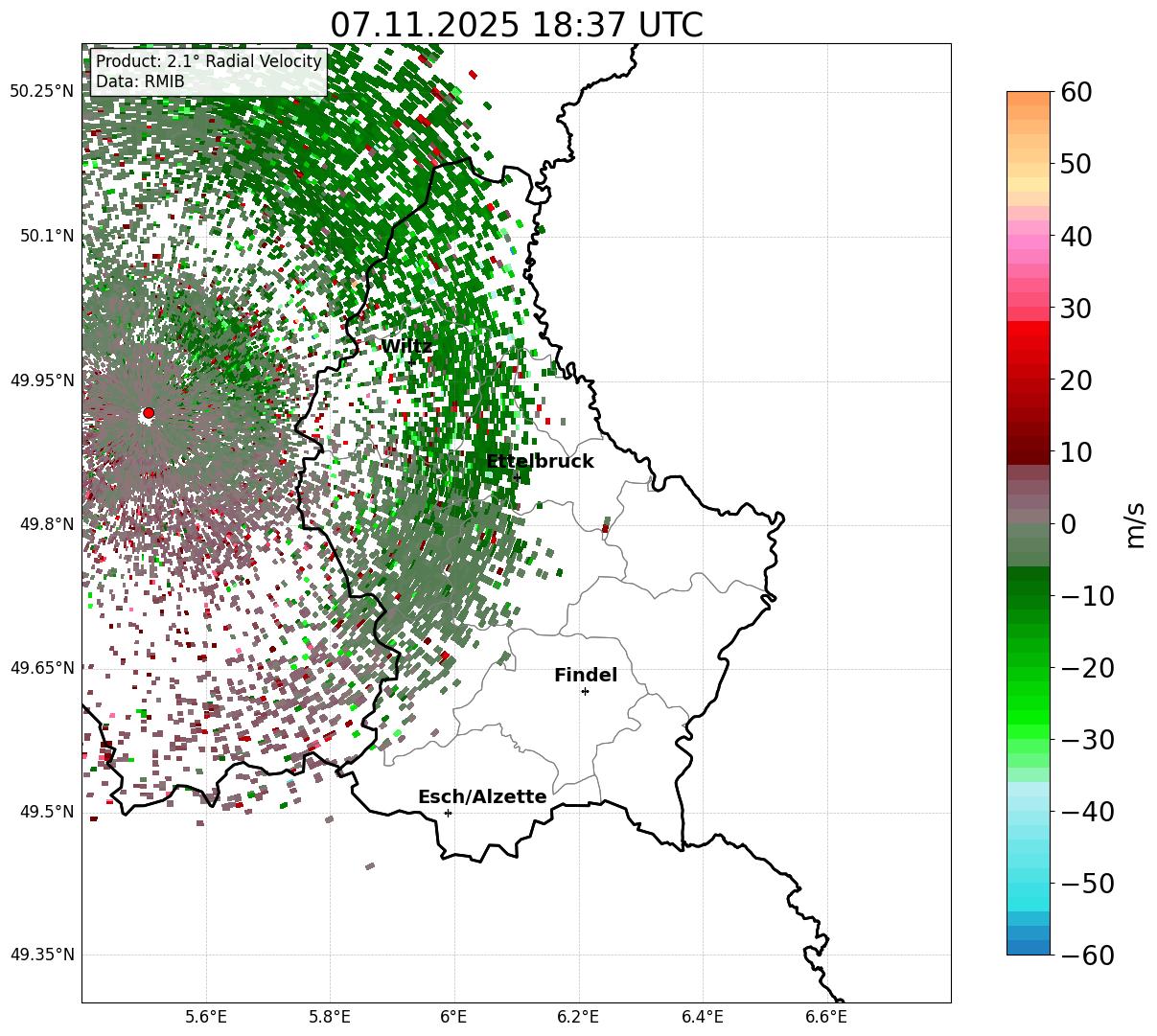
Task: Click the 50.25°N latitude tick label
Action: (x=41, y=92)
